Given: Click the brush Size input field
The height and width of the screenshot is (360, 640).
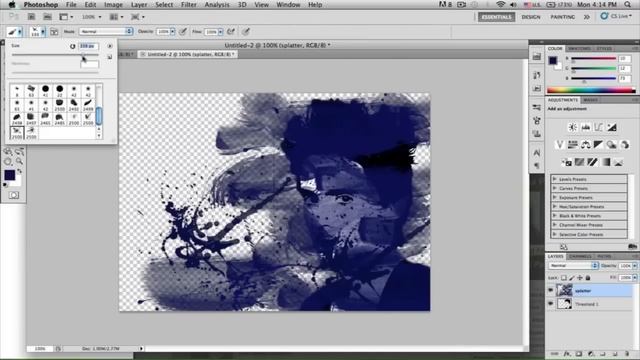Looking at the screenshot, I should pyautogui.click(x=88, y=46).
